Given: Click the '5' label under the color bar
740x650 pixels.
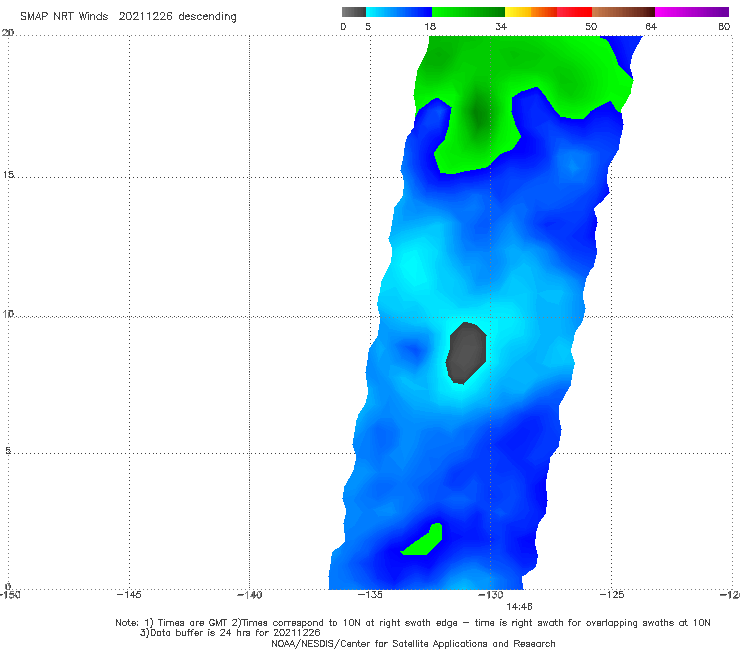Looking at the screenshot, I should [368, 27].
